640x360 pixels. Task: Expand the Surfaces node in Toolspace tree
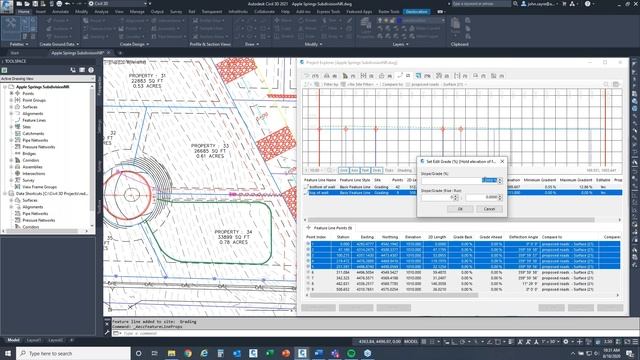[x=11, y=107]
